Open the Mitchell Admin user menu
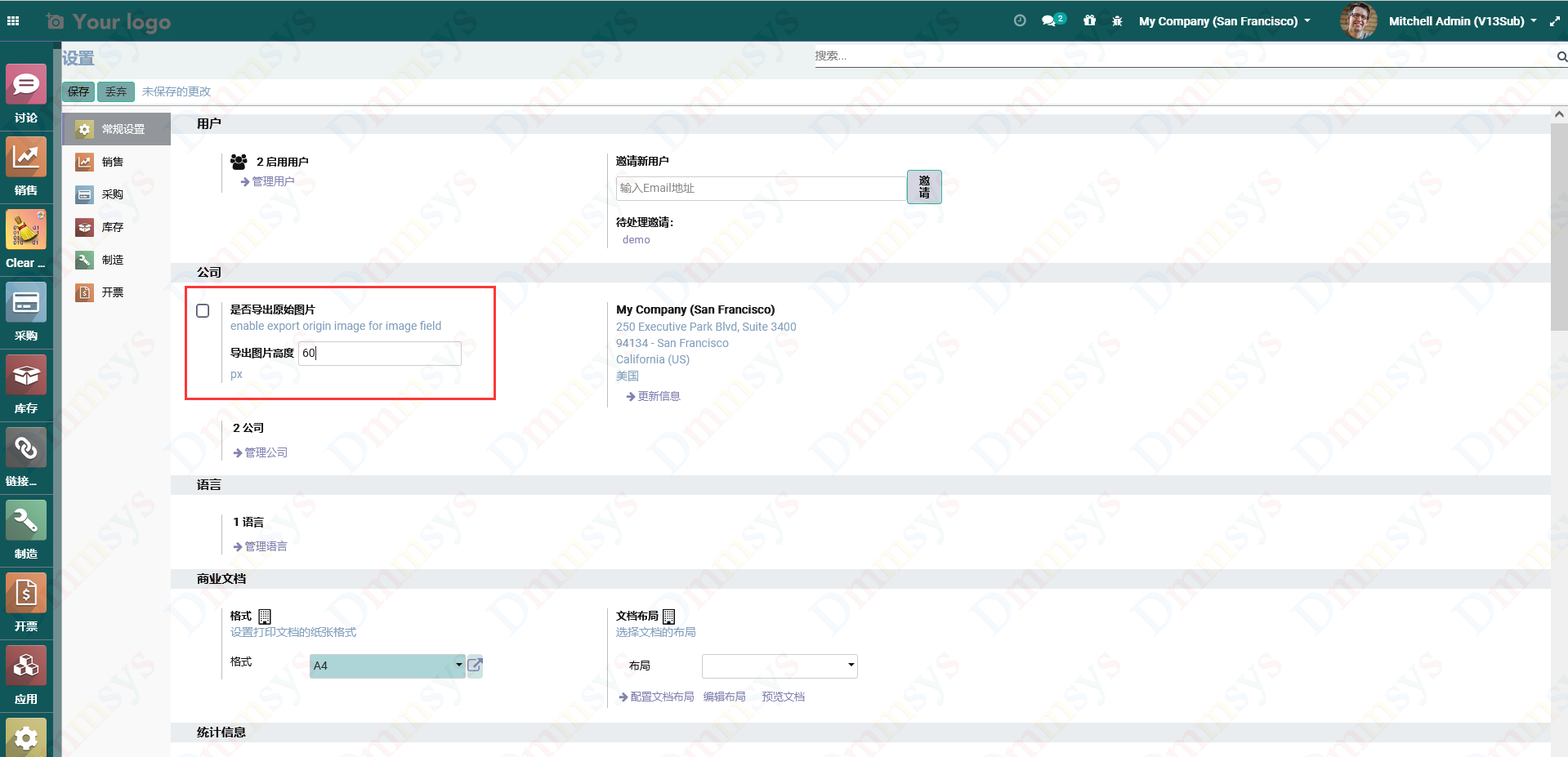This screenshot has height=757, width=1568. (1463, 21)
